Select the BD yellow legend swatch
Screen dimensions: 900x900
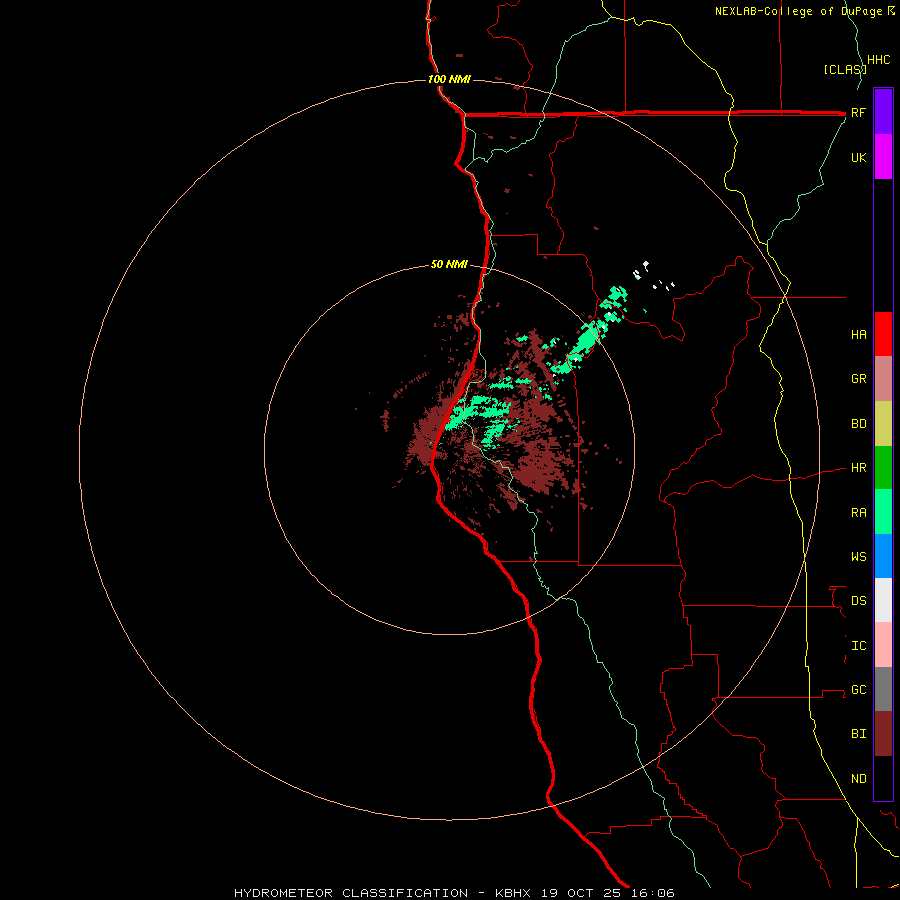pyautogui.click(x=883, y=423)
